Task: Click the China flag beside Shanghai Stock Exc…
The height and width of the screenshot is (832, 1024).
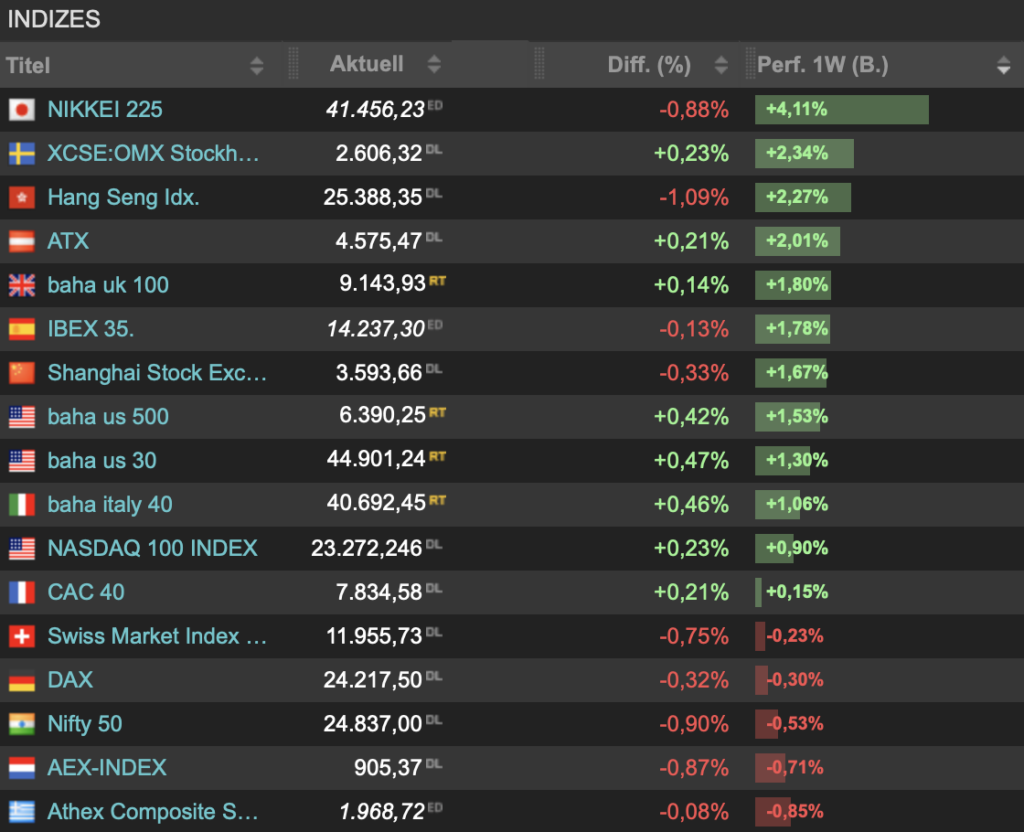Action: point(22,373)
